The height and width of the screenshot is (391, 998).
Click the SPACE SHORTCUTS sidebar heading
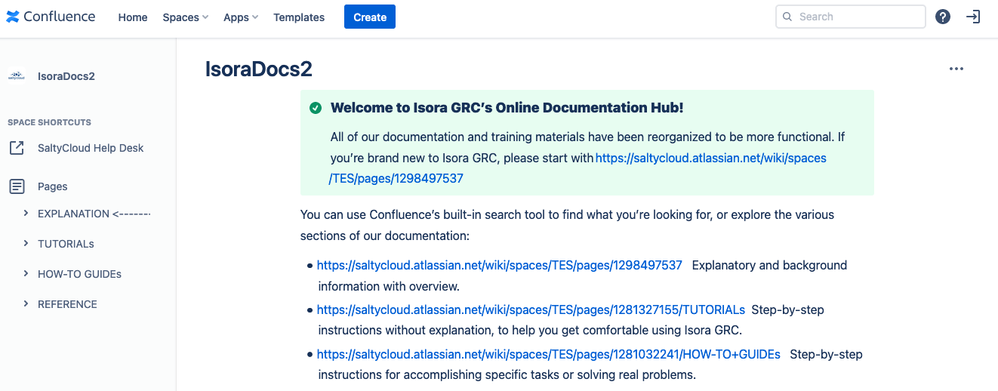(49, 122)
